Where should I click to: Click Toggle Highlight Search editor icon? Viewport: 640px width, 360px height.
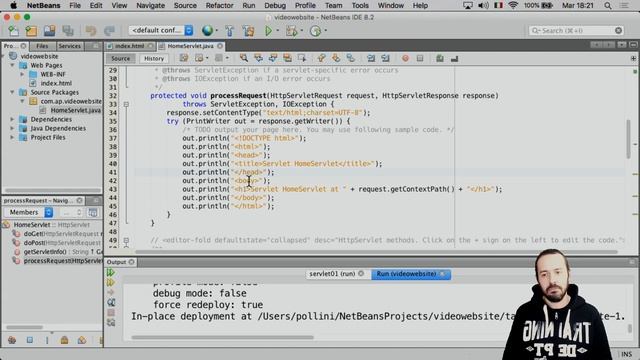click(287, 58)
